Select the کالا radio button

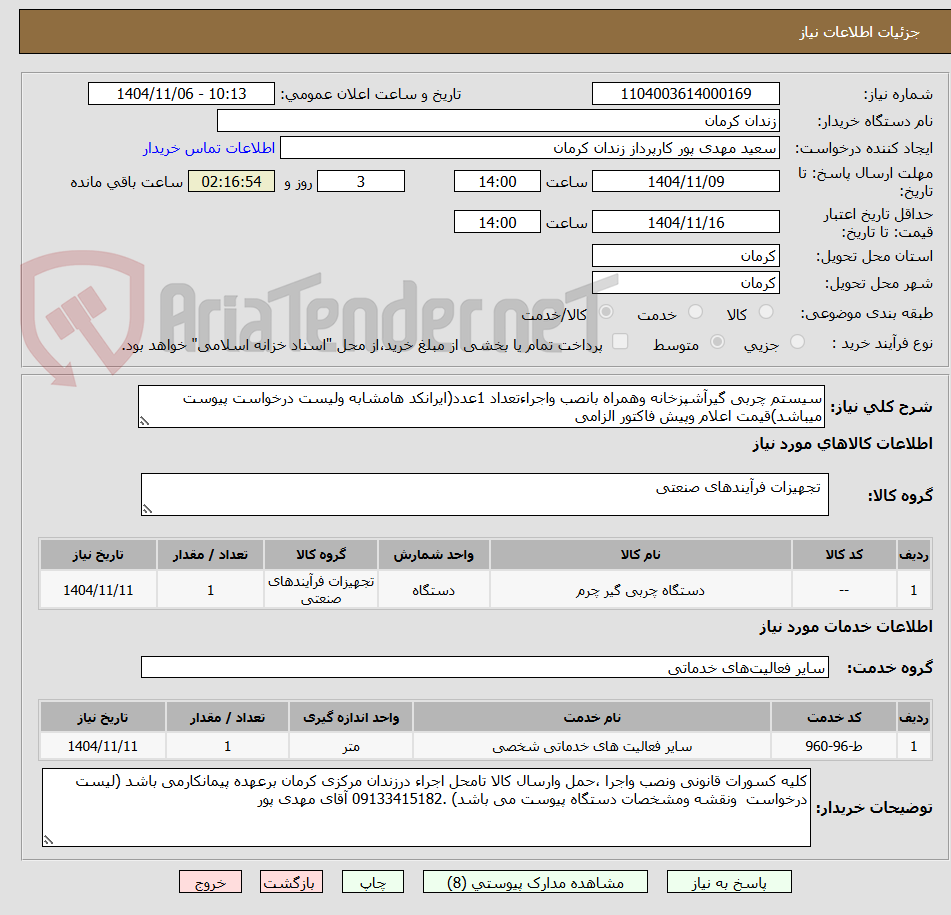coord(766,312)
